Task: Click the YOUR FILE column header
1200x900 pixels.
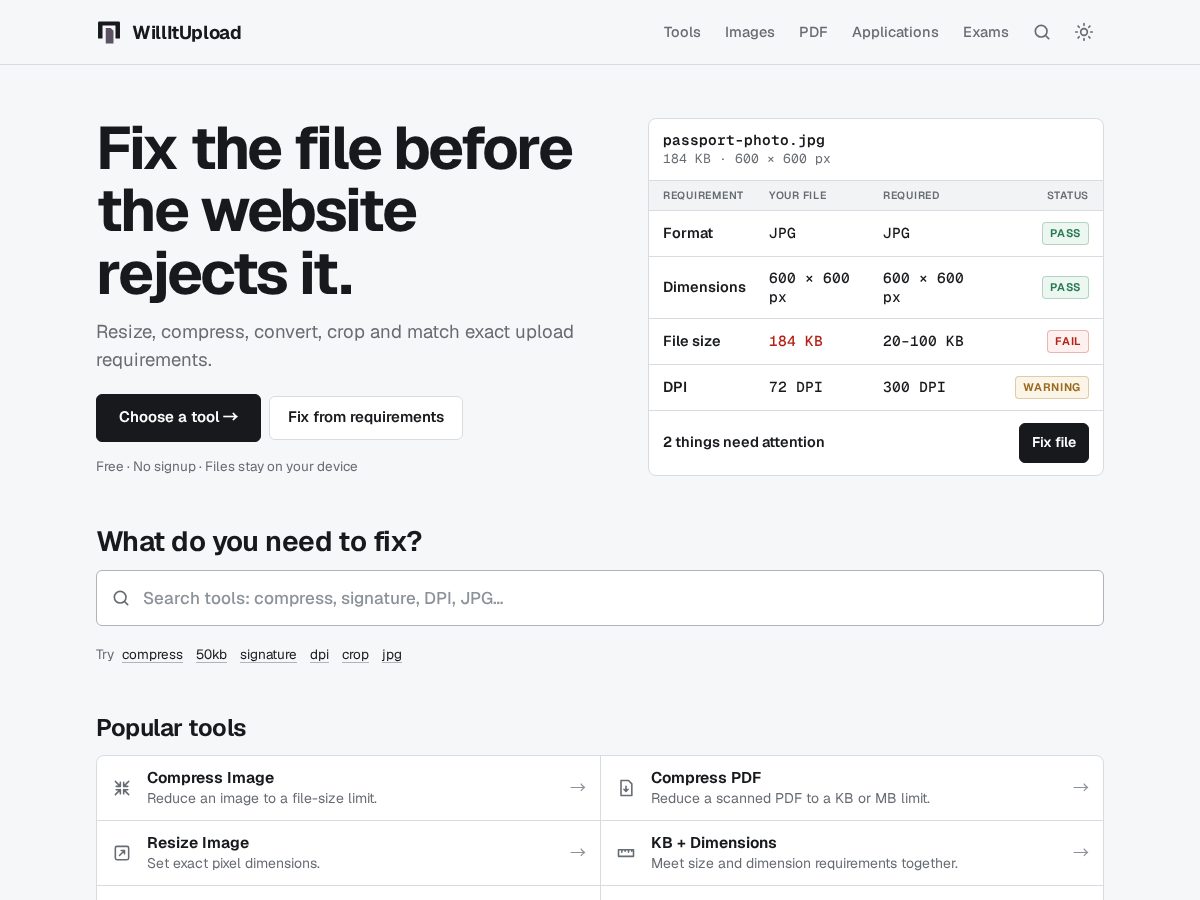Action: (797, 196)
